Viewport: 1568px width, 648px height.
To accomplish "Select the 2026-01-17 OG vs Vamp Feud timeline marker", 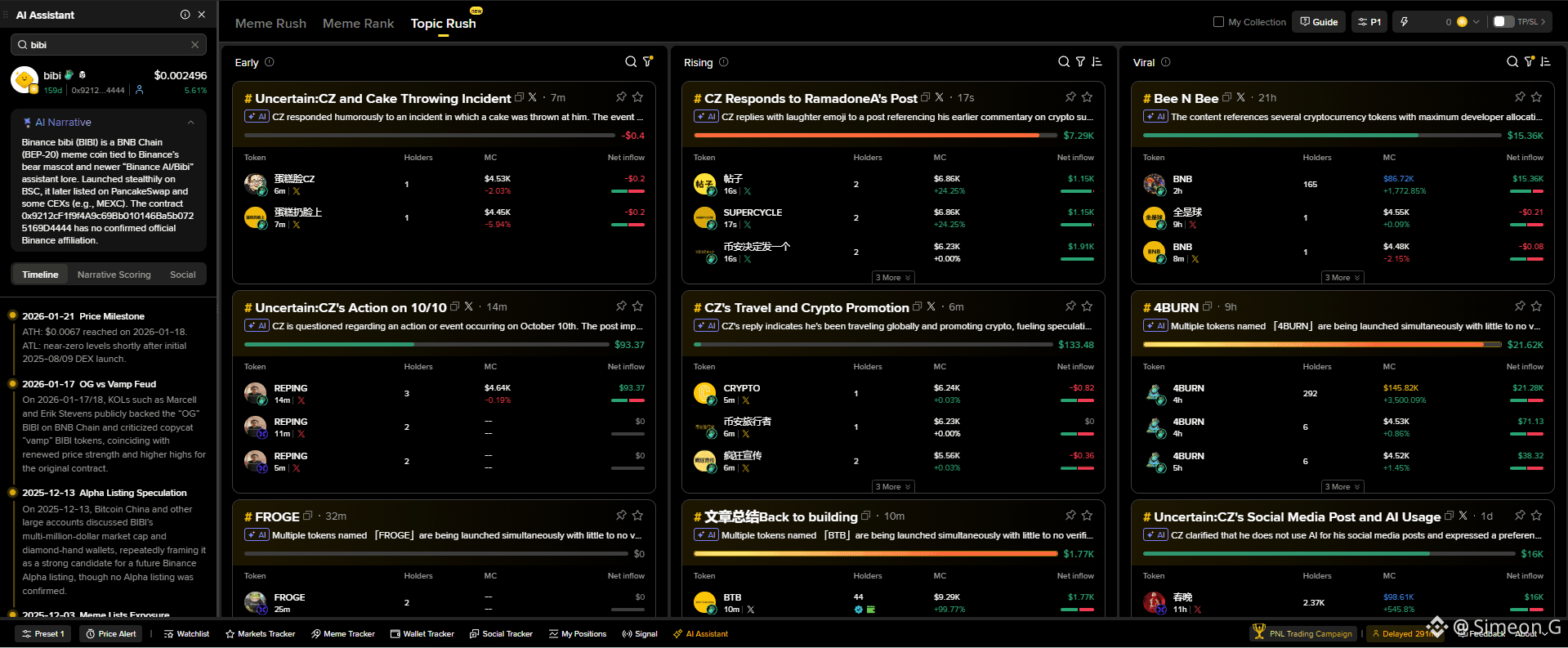I will pos(12,384).
